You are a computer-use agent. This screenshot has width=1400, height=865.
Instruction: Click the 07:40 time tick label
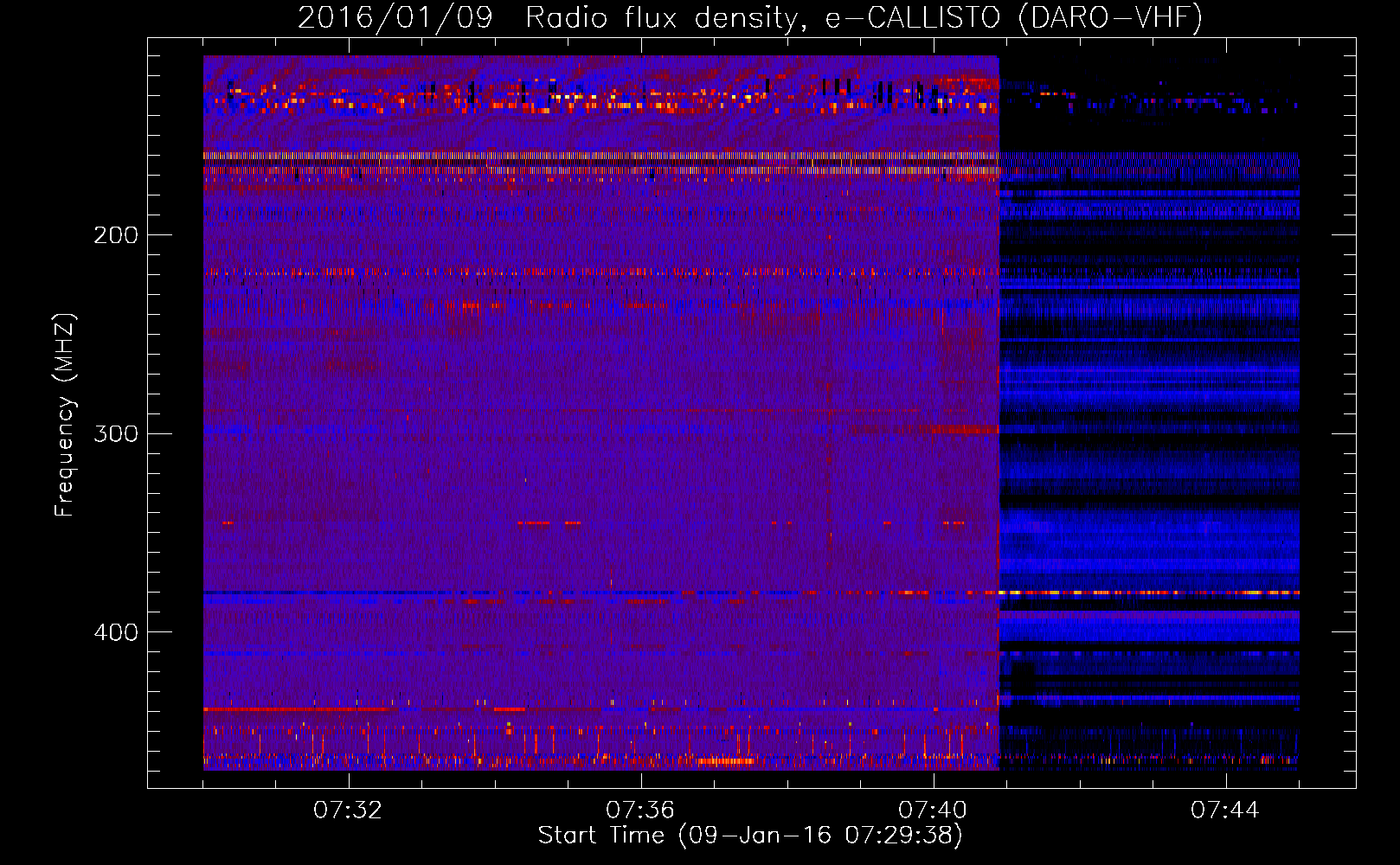click(x=933, y=811)
